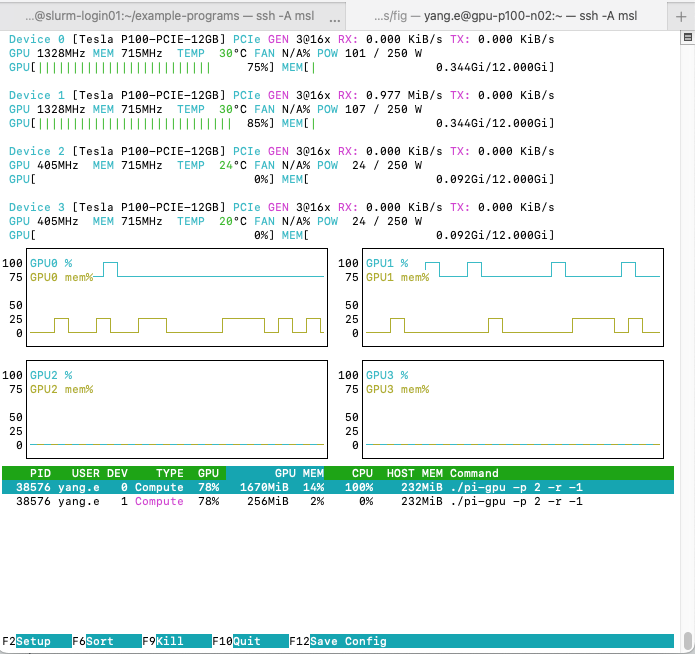
Task: Click the HOST MEM column header
Action: (414, 473)
